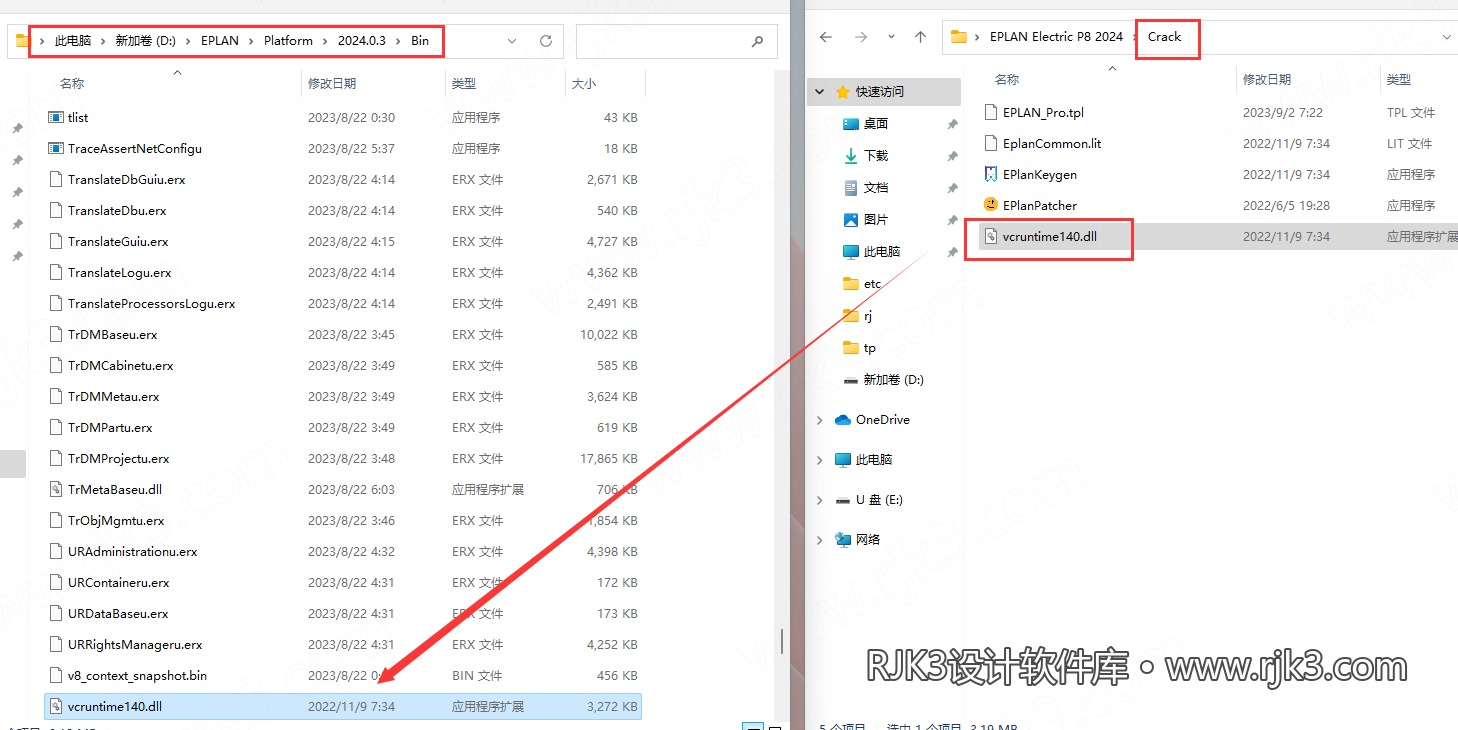Collapse the 快速访问 tree node
Image resolution: width=1458 pixels, height=730 pixels.
coord(820,91)
